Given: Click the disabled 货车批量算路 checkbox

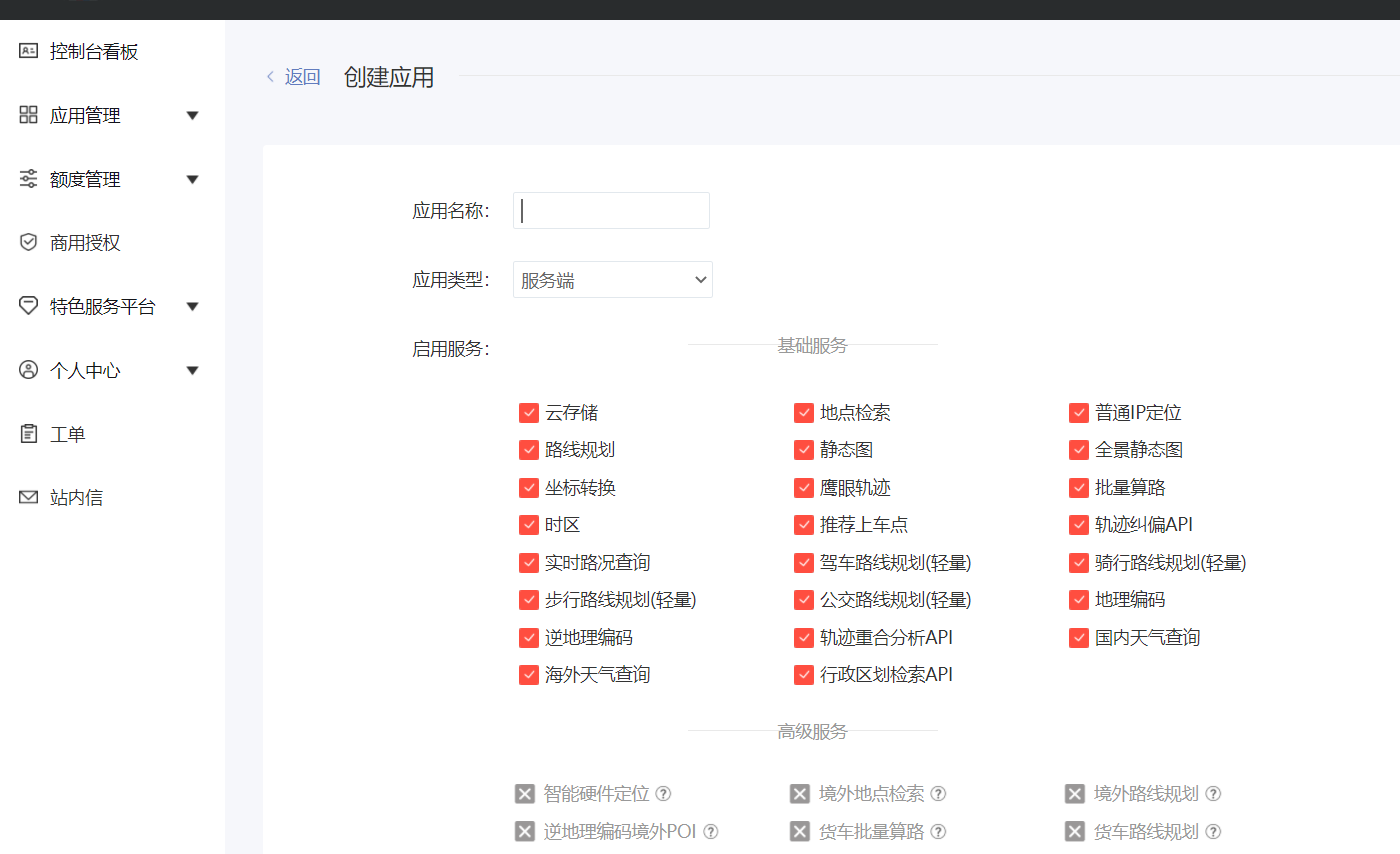Looking at the screenshot, I should [x=800, y=831].
